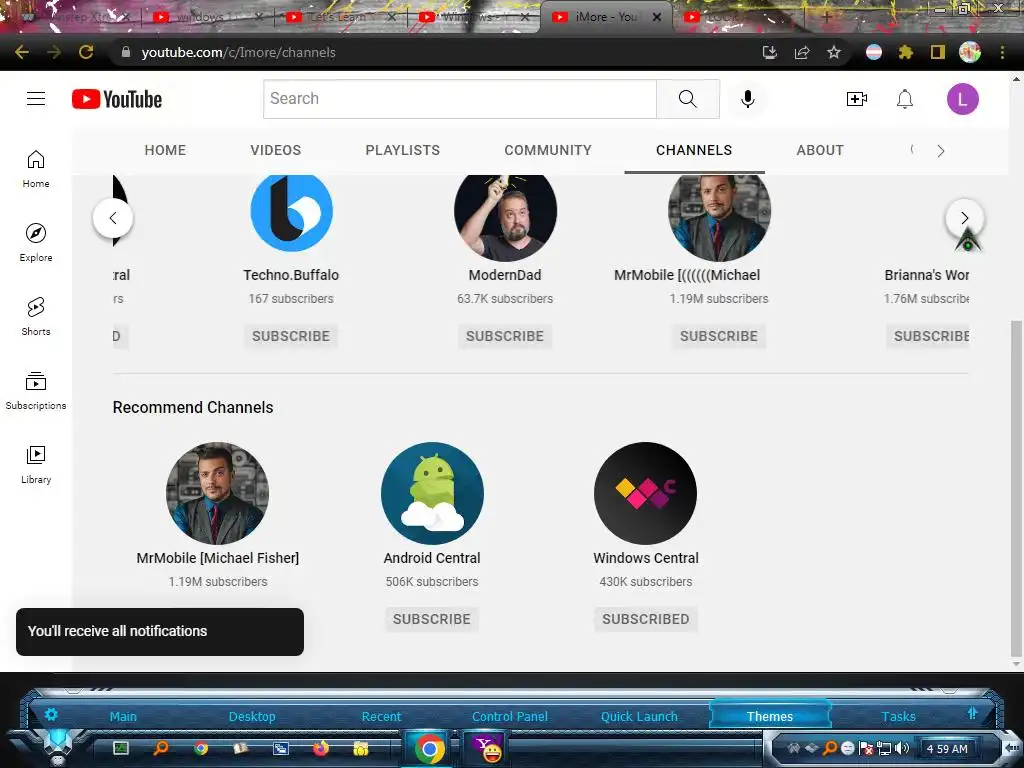Open Techno.Buffalo channel avatar
1024x768 pixels.
pos(291,211)
